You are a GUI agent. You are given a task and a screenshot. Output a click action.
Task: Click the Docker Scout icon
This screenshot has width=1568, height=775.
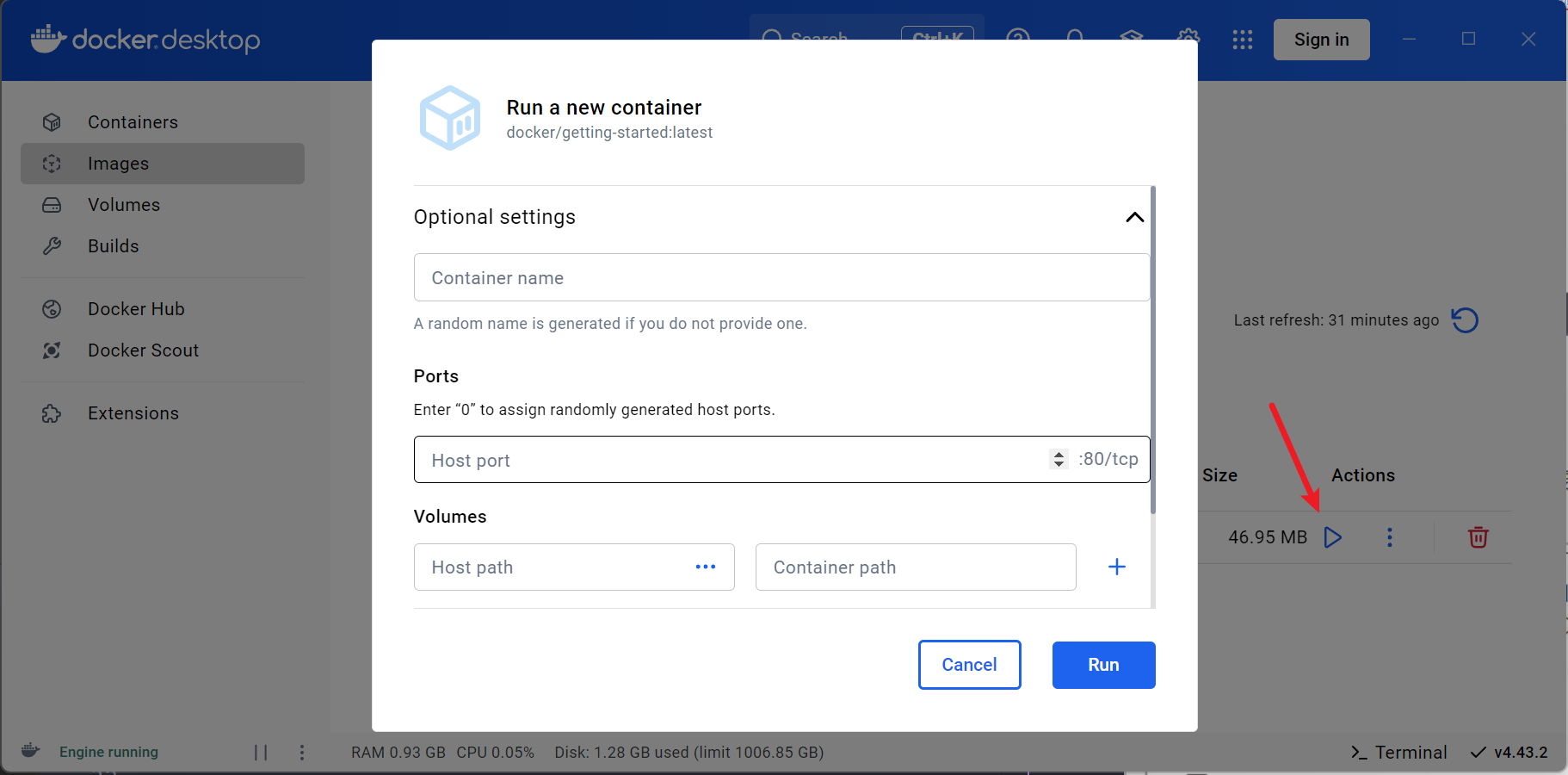click(52, 350)
